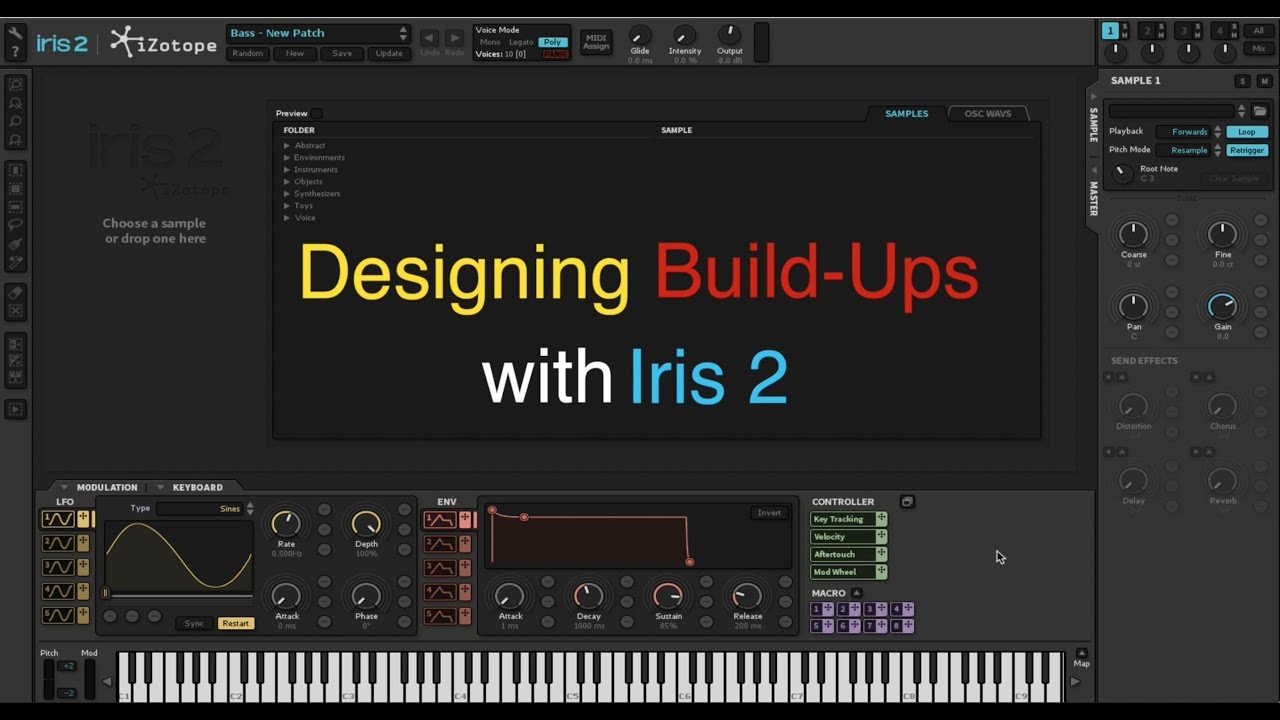Toggle the Loop playback button
Image resolution: width=1280 pixels, height=720 pixels.
click(1247, 132)
